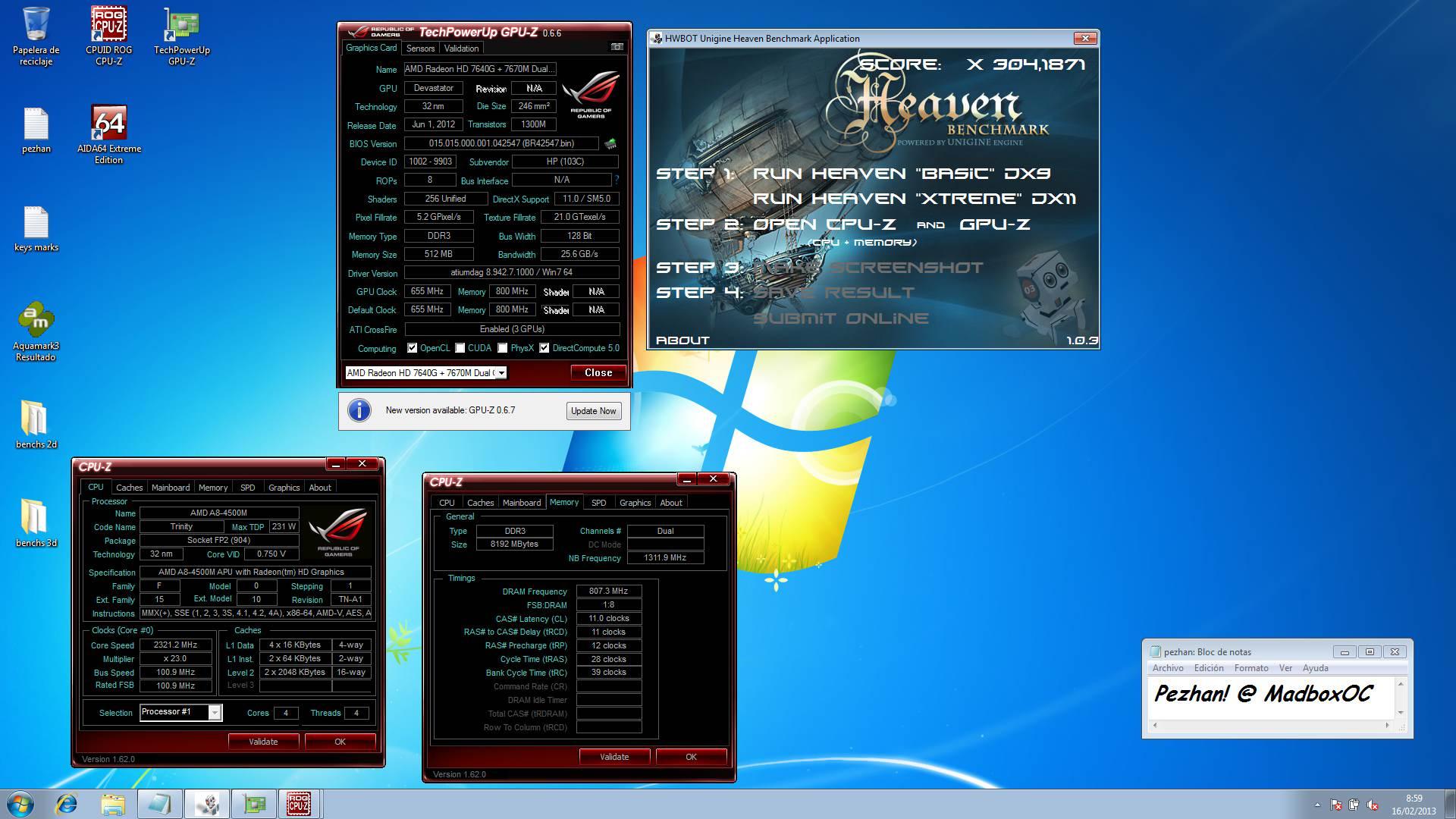Click BIOS save chip icon in GPU-Z
1456x819 pixels.
coord(610,143)
